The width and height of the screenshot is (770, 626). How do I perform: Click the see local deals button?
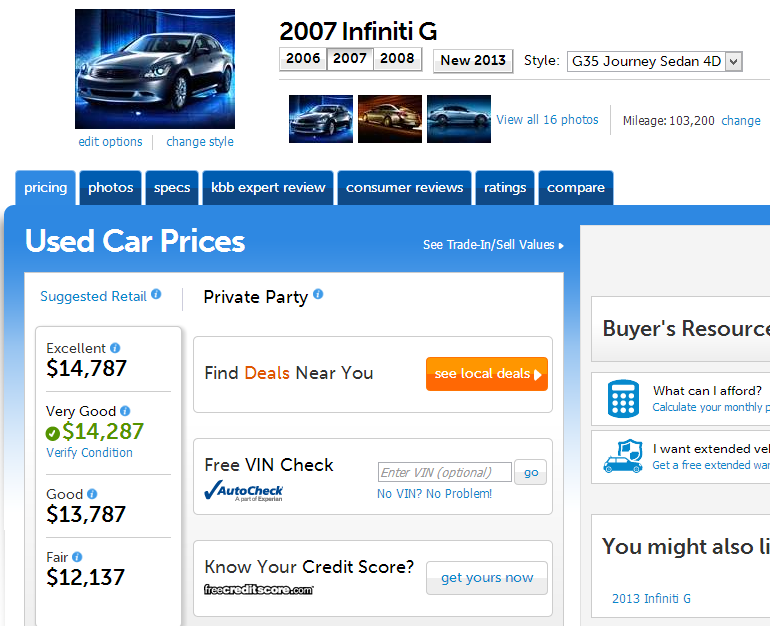coord(487,374)
